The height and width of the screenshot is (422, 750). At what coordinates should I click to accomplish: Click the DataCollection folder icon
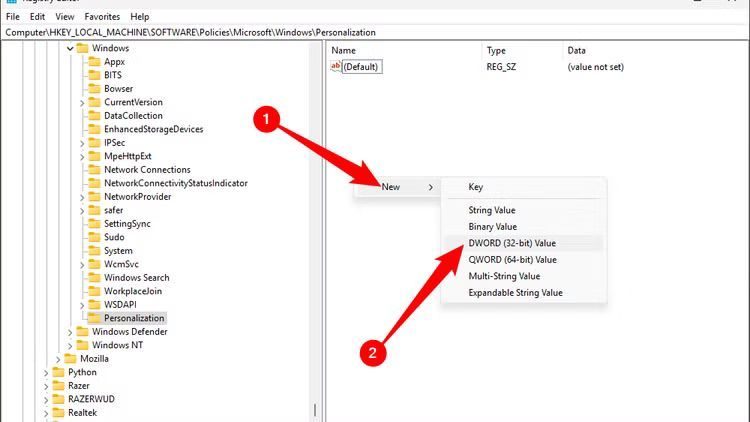[95, 116]
